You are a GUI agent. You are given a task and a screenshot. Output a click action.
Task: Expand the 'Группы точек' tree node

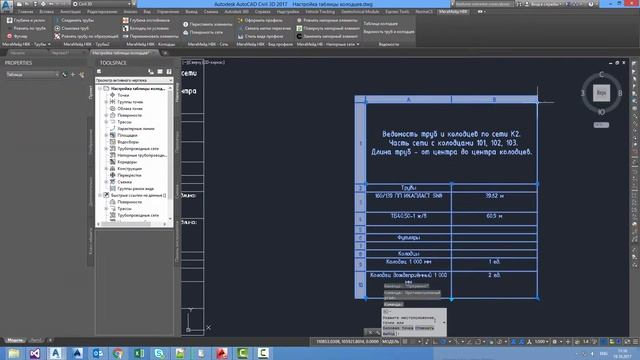106,102
